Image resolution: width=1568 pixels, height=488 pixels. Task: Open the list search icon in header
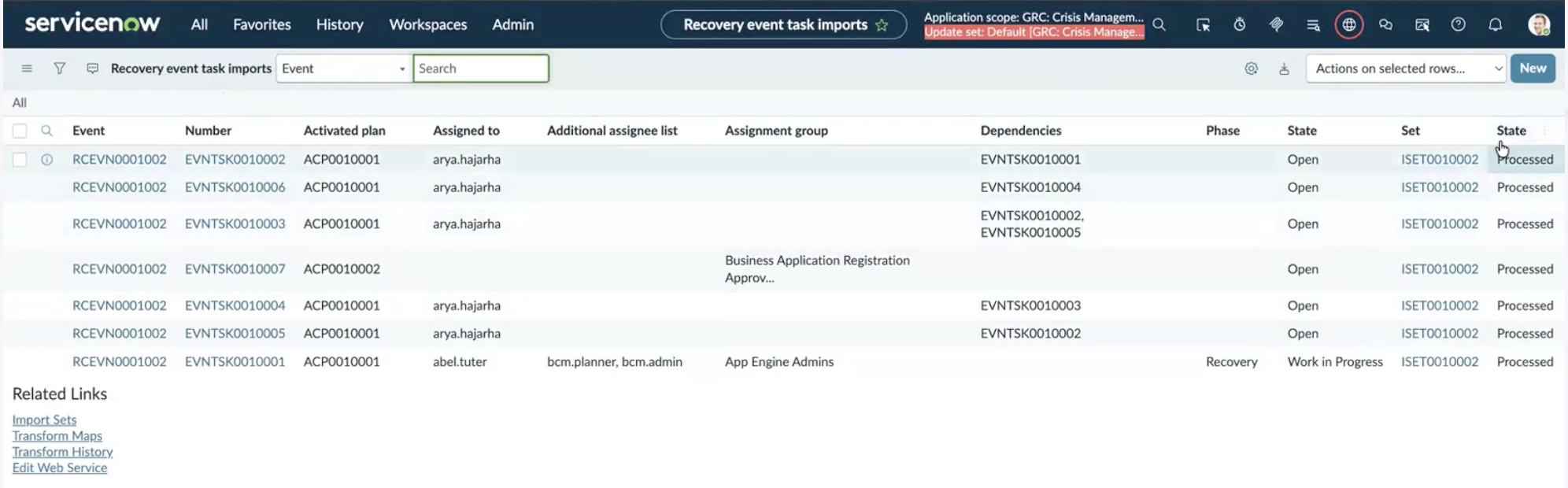pos(1313,25)
